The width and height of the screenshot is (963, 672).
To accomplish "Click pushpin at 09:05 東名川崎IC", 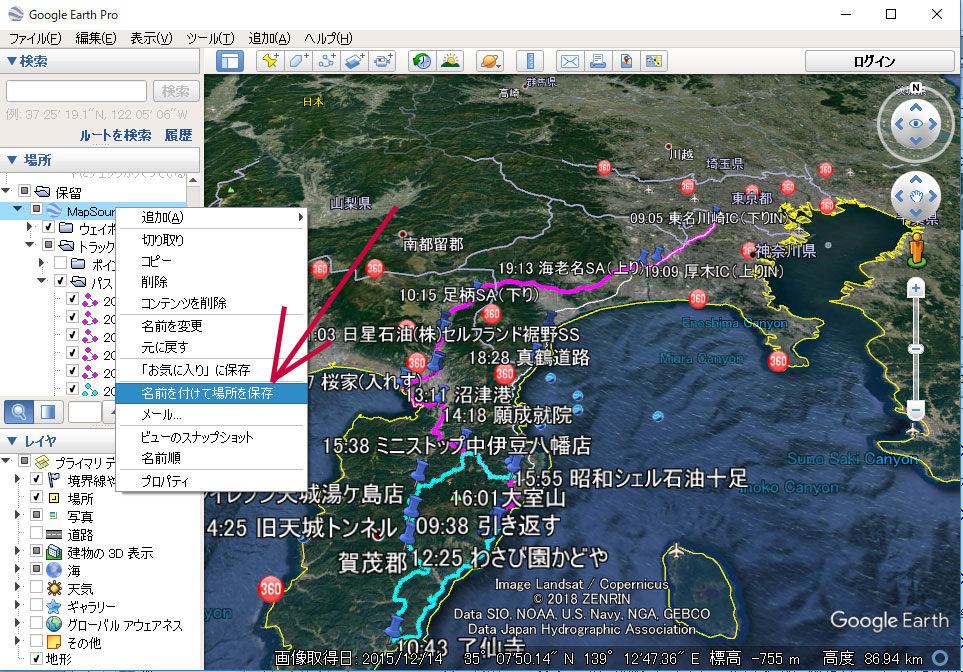I will tap(716, 211).
